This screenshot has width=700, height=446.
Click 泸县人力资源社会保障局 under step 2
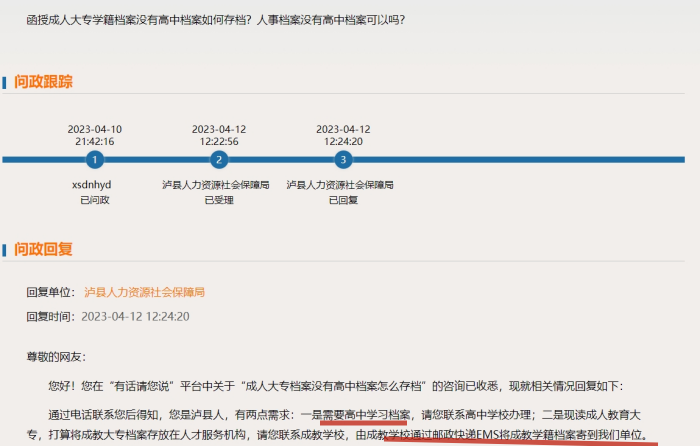pyautogui.click(x=216, y=184)
